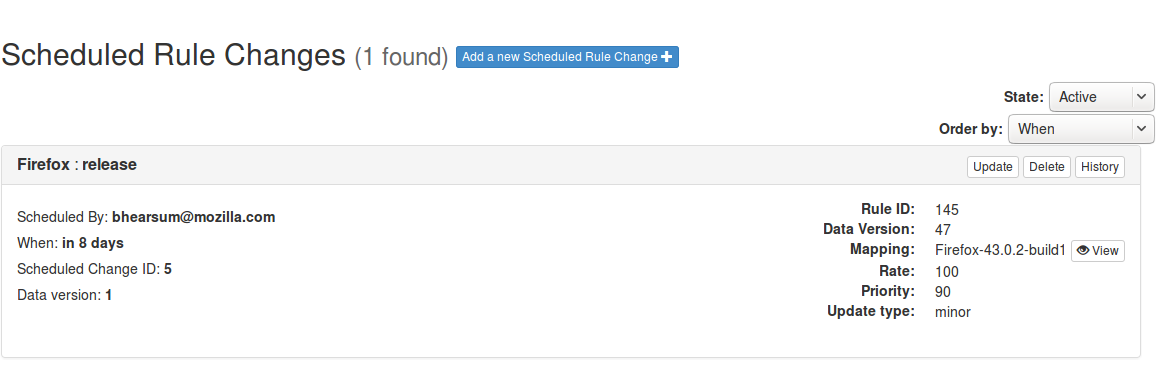Click the eye icon beside View
The image size is (1161, 375).
click(1083, 250)
